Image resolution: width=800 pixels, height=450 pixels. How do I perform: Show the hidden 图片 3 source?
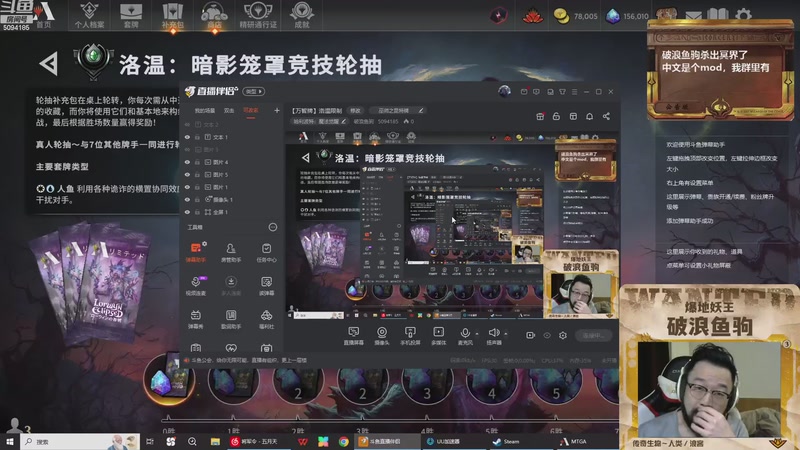(x=187, y=149)
